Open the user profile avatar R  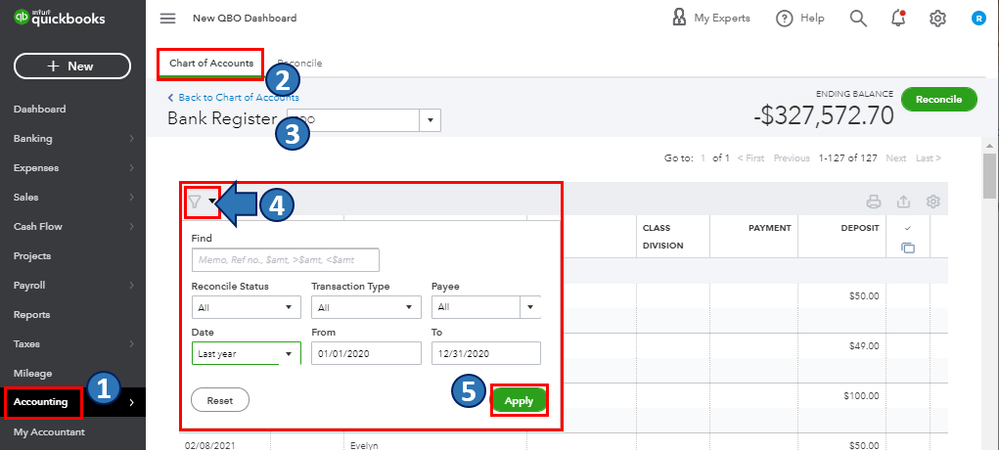click(x=978, y=18)
